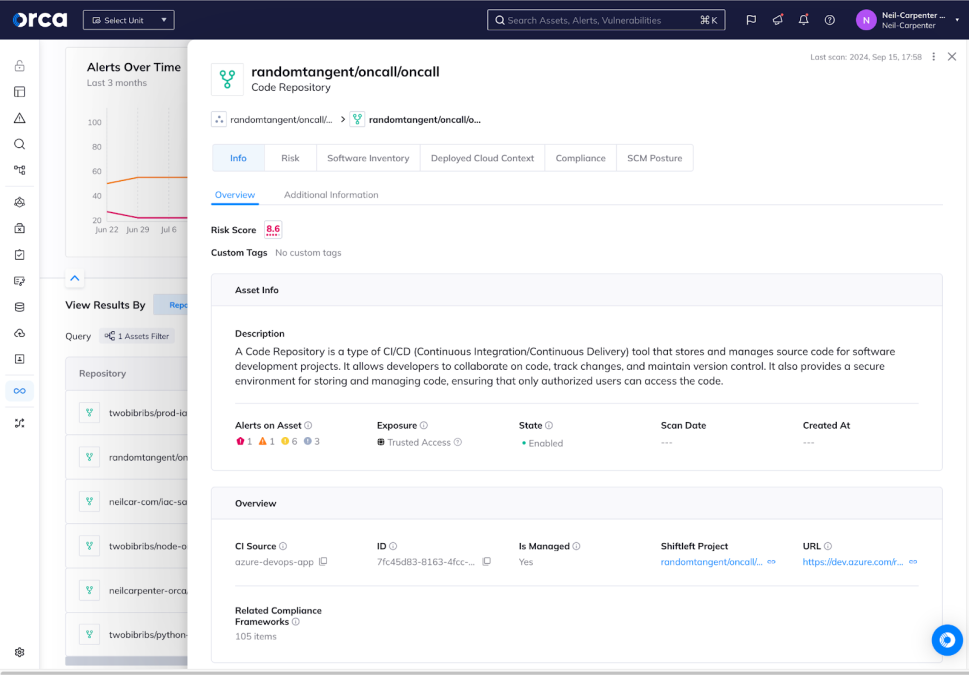Select the twobibribs/prod-ia repository row
This screenshot has width=969, height=675.
127,413
